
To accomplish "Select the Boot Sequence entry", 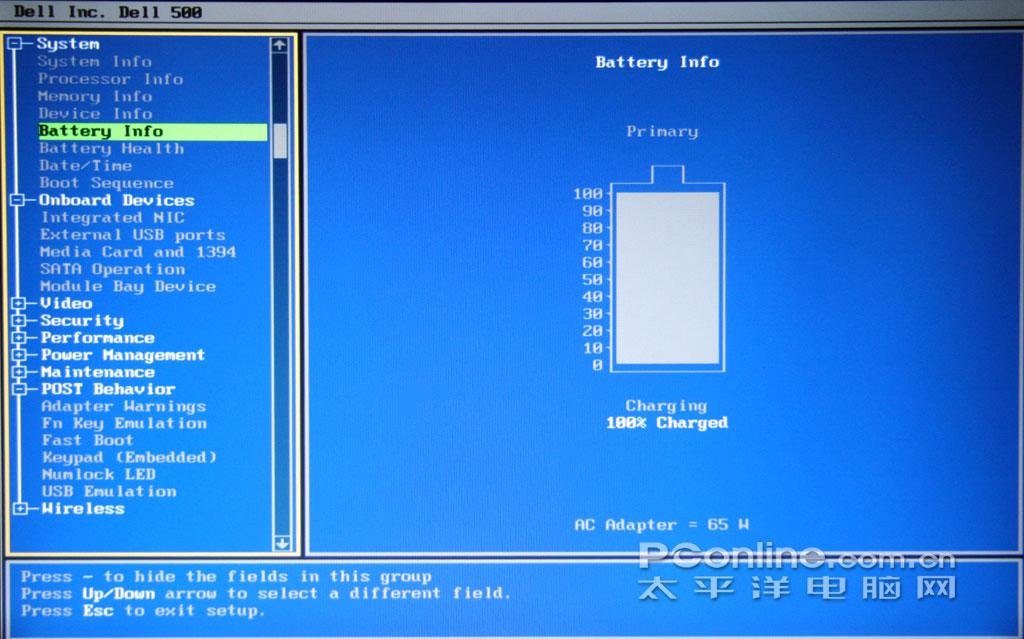I will [x=106, y=183].
